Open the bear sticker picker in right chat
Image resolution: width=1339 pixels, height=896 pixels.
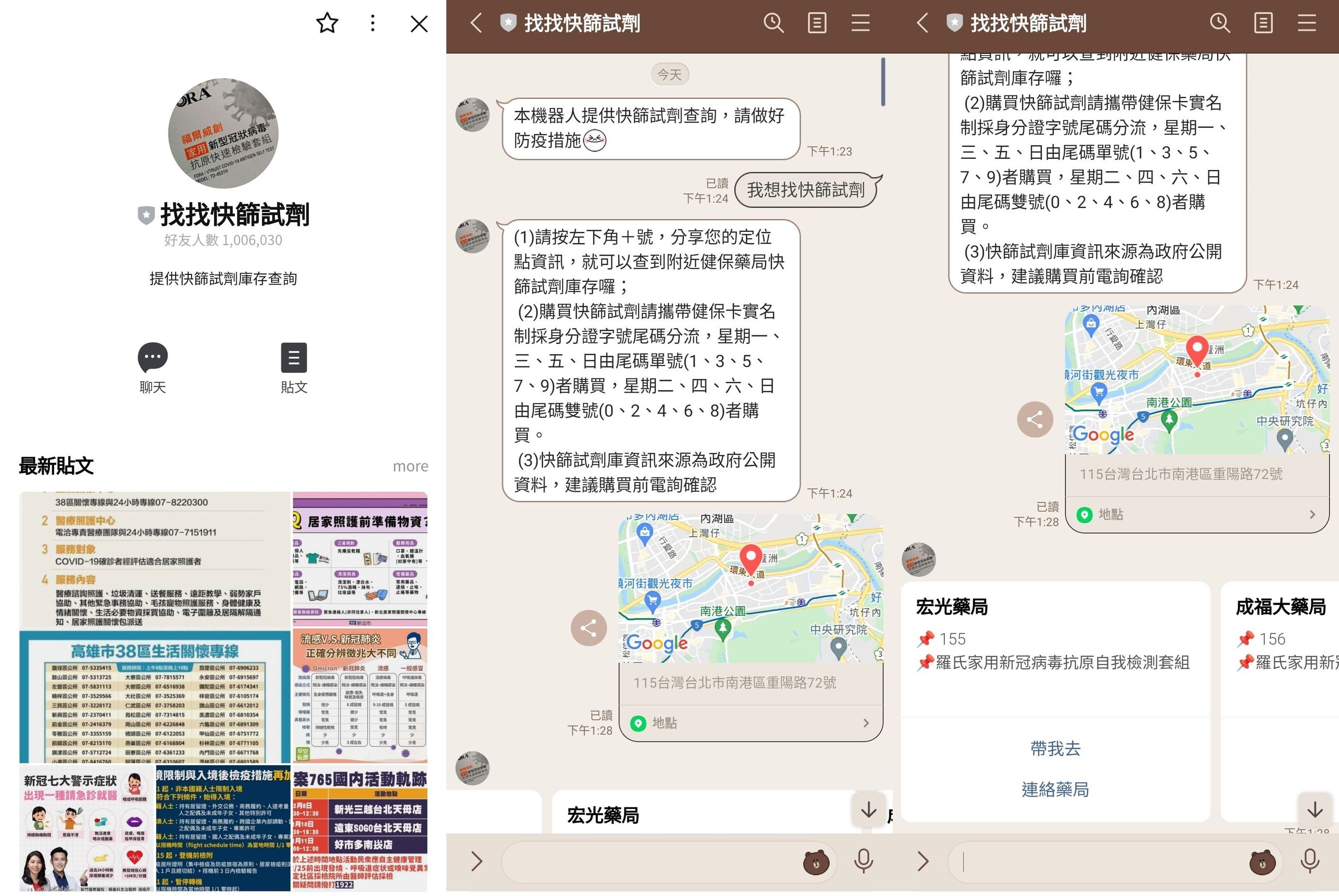pyautogui.click(x=1263, y=862)
